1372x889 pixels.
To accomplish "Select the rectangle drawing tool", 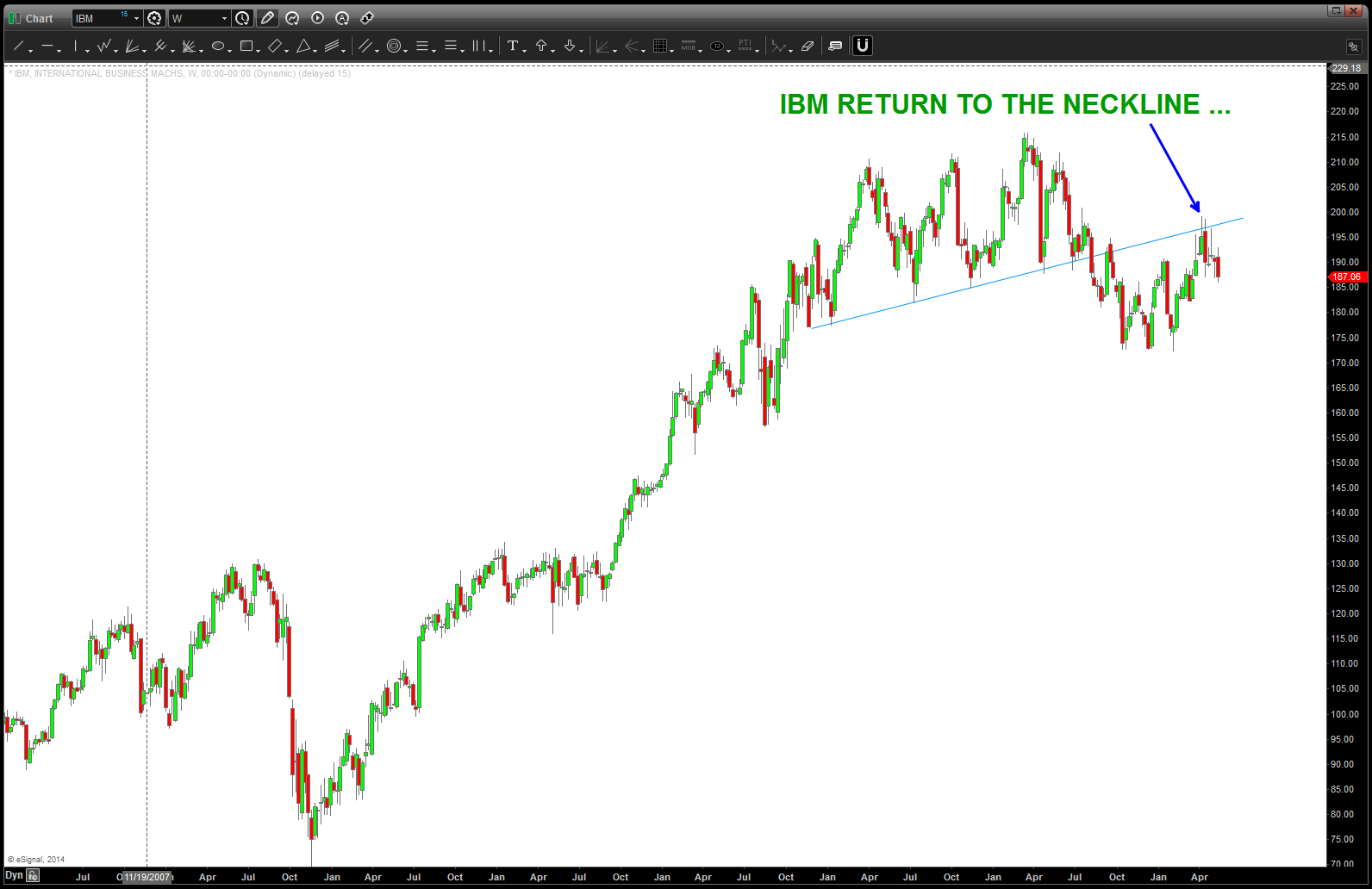I will tap(246, 47).
